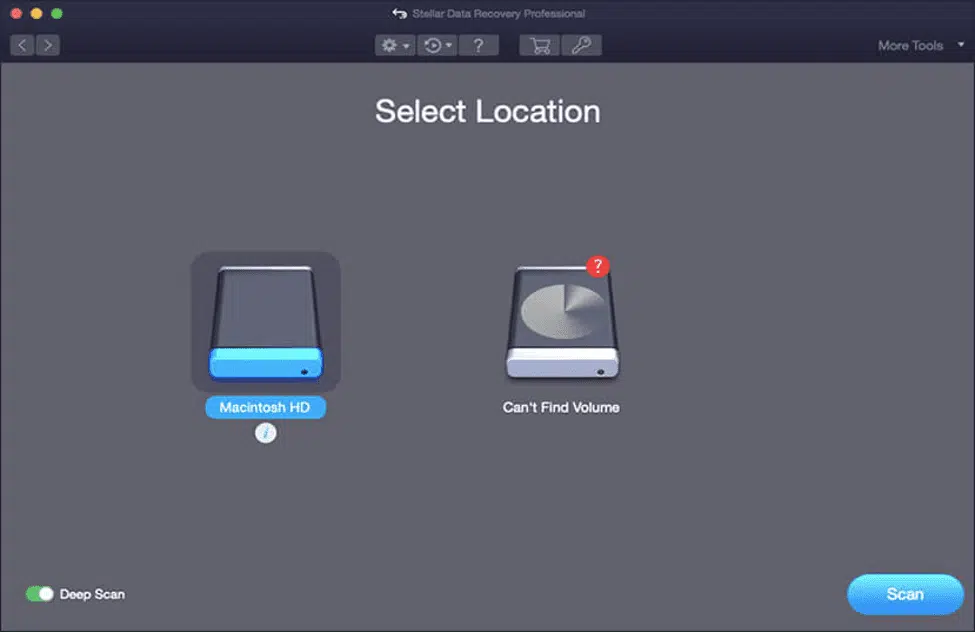Open the help question mark icon

479,45
